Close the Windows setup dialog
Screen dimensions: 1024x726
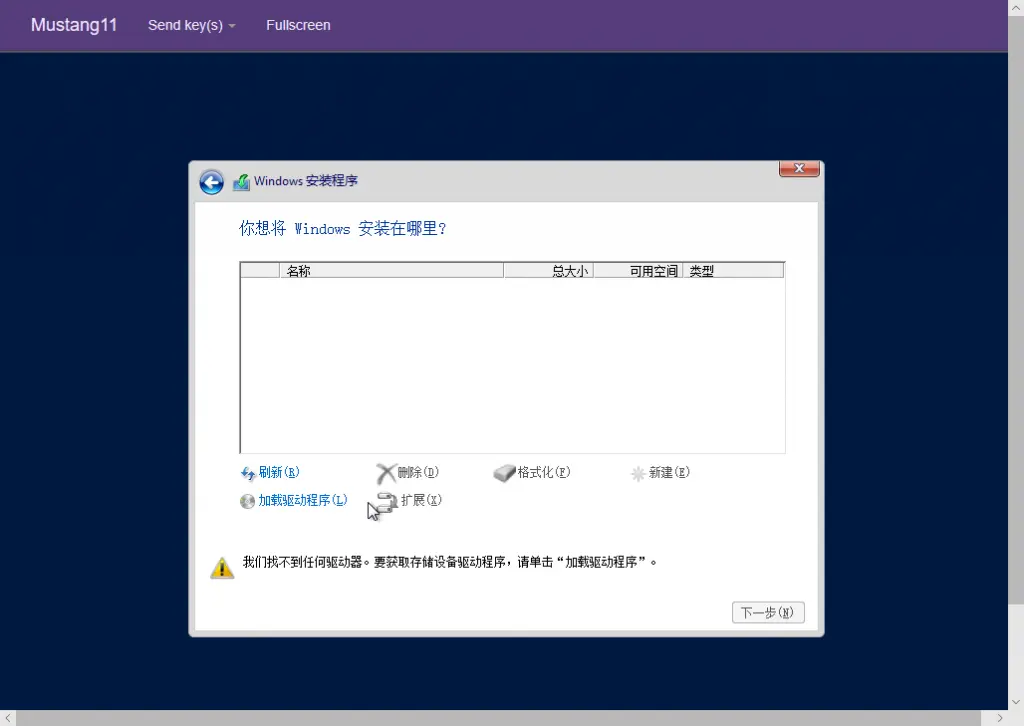pyautogui.click(x=799, y=168)
